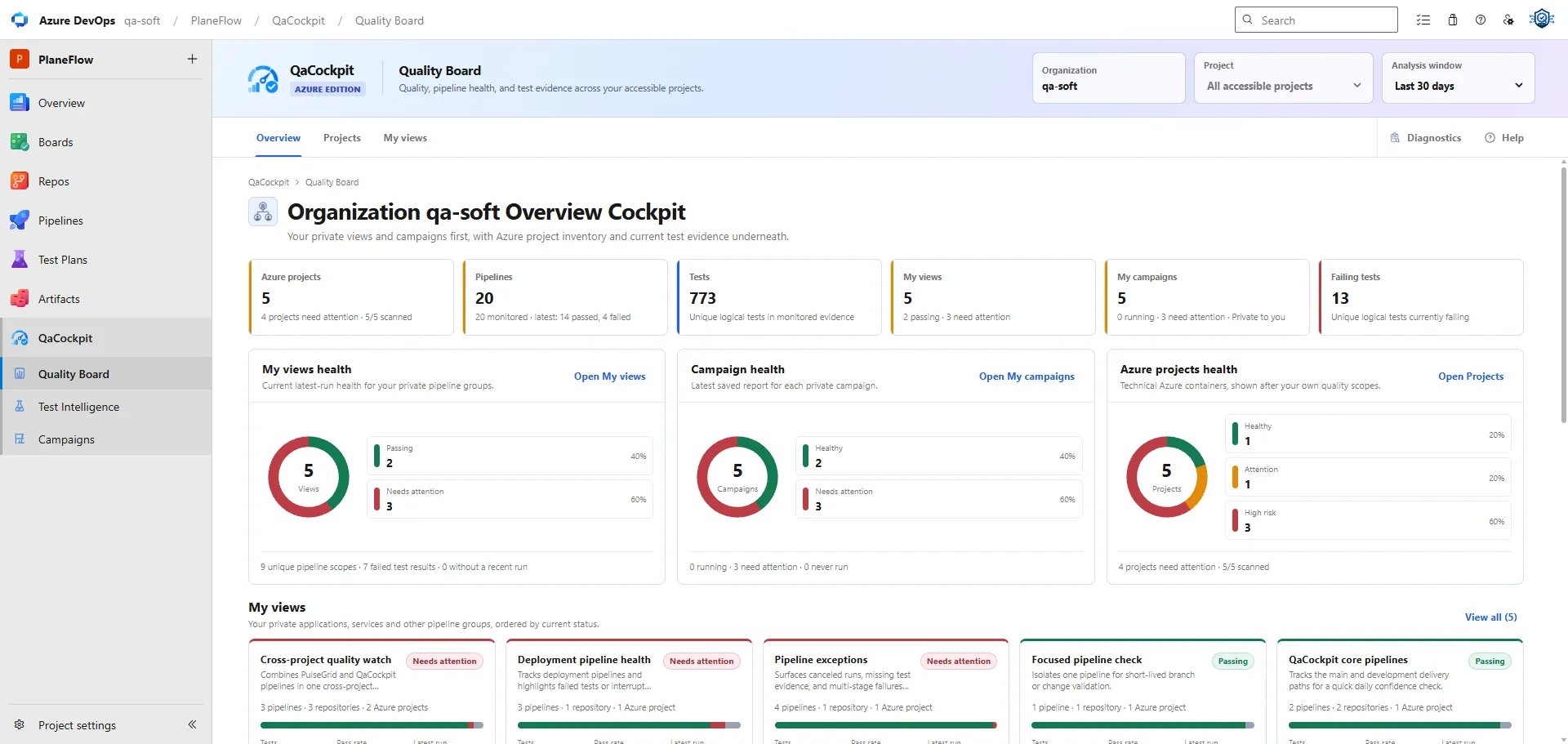Open the My campaigns summary card

[1207, 297]
